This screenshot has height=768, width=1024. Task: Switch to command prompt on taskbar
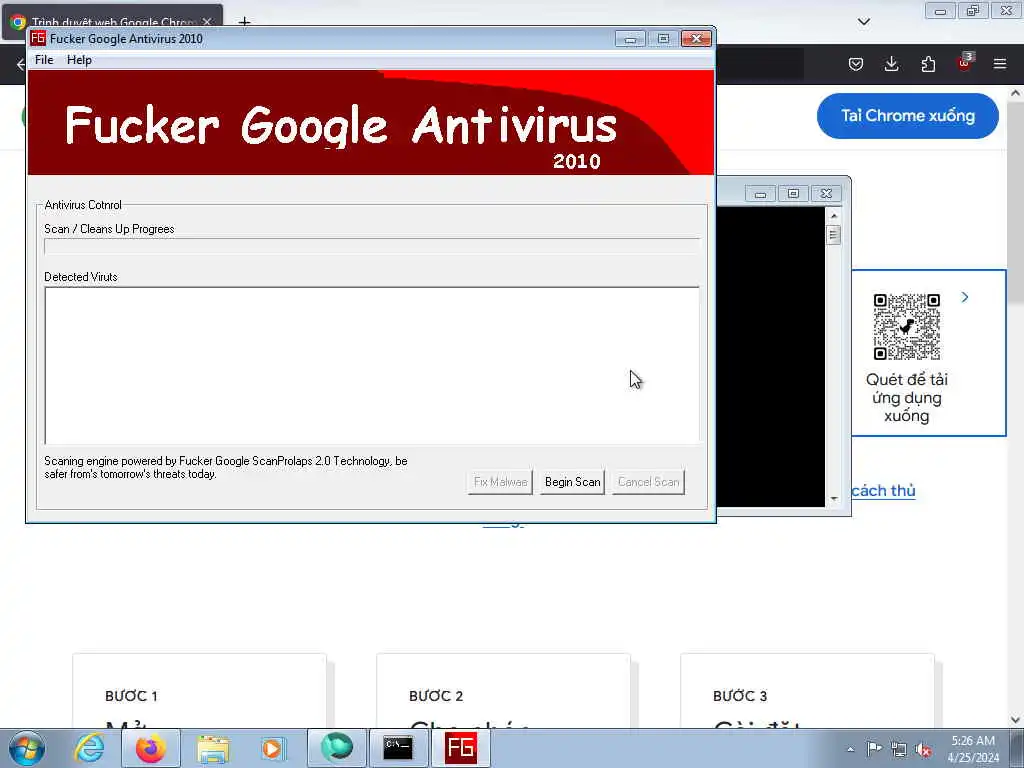click(398, 748)
